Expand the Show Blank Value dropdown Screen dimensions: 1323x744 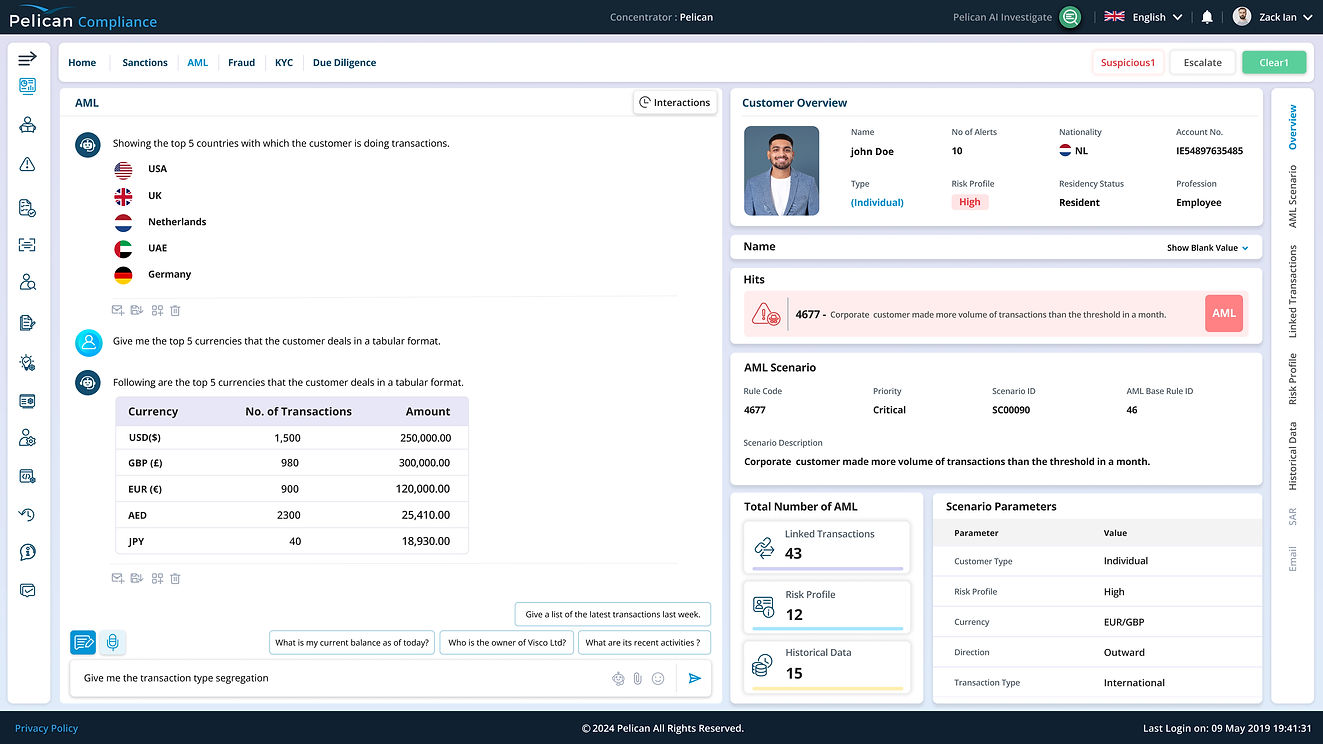tap(1207, 248)
